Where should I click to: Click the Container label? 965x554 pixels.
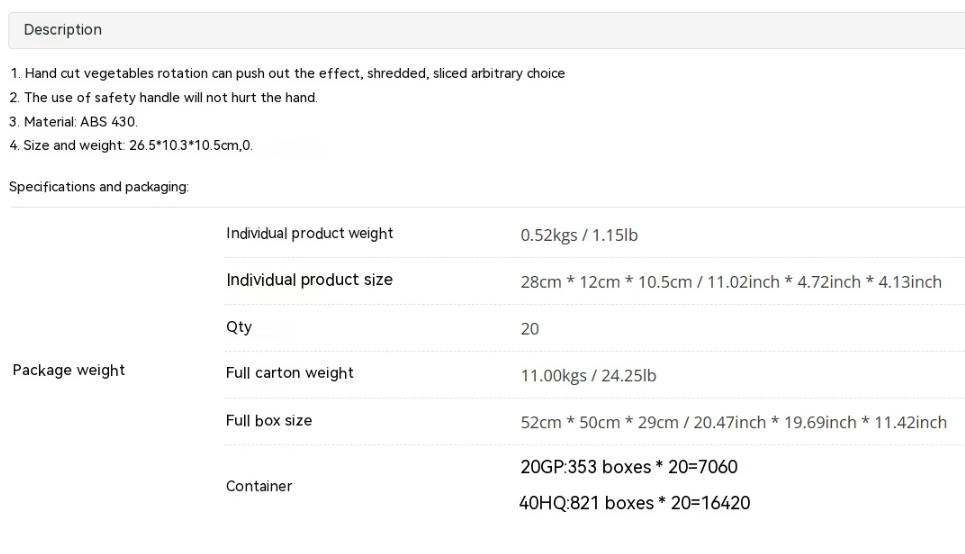point(259,486)
